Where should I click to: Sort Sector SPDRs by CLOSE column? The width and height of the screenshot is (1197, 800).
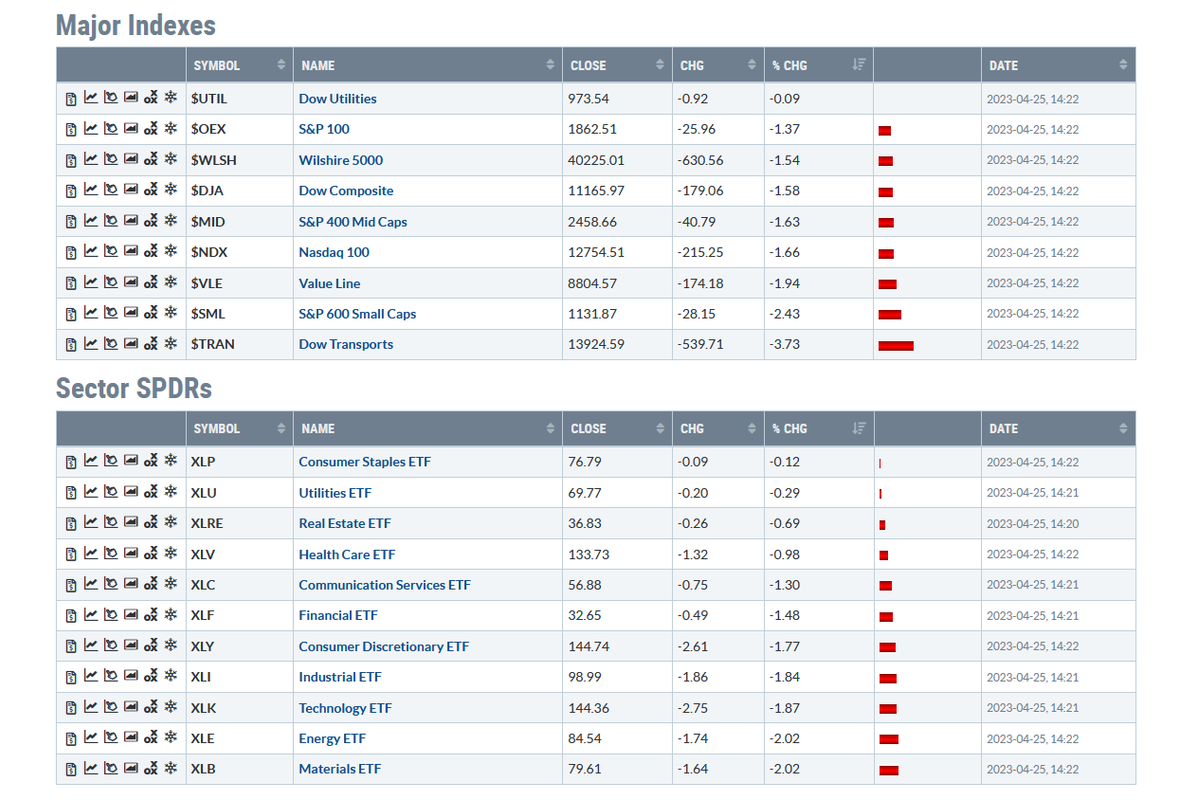coord(617,428)
